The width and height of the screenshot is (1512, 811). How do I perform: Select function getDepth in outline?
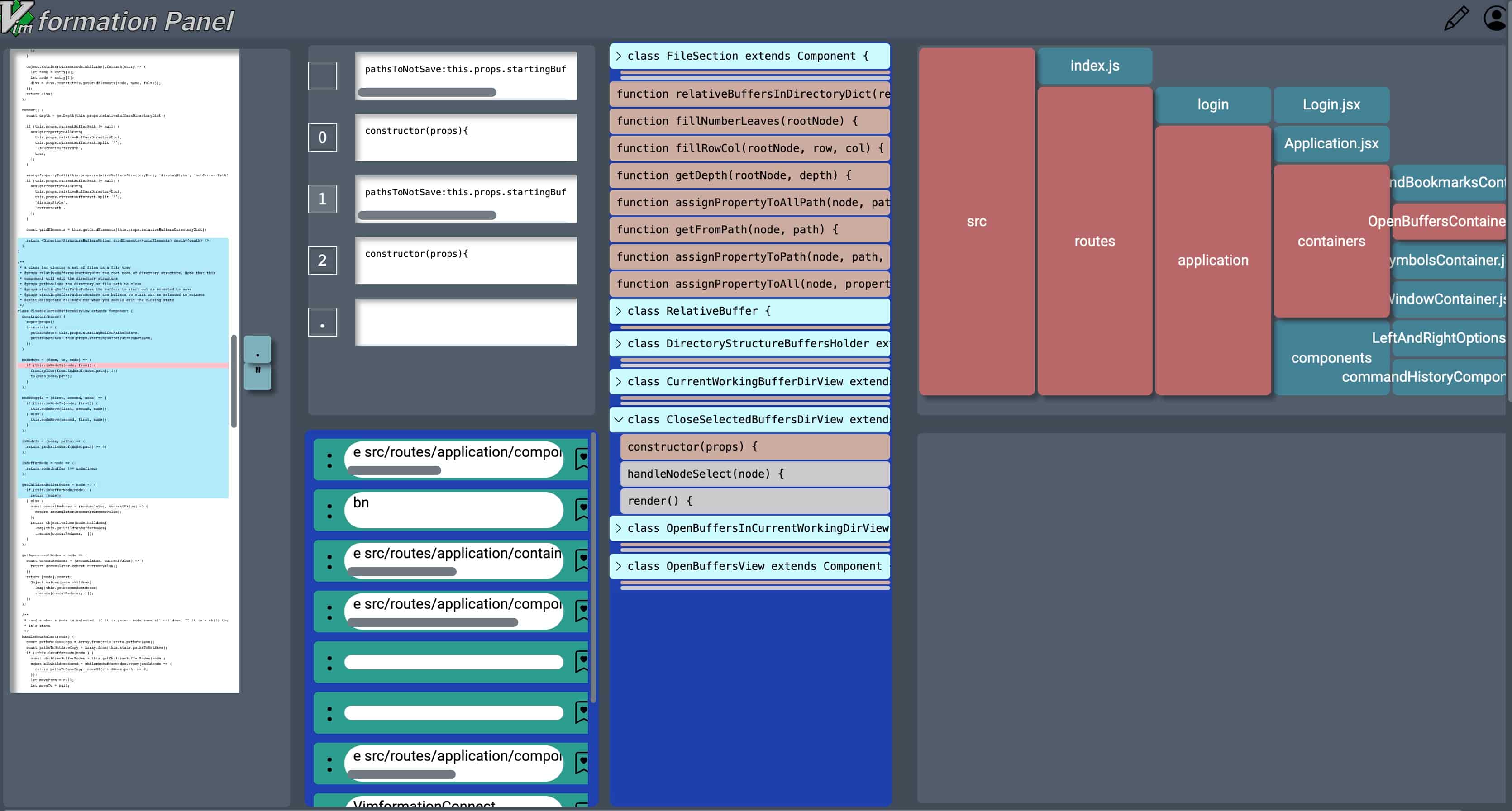tap(749, 175)
